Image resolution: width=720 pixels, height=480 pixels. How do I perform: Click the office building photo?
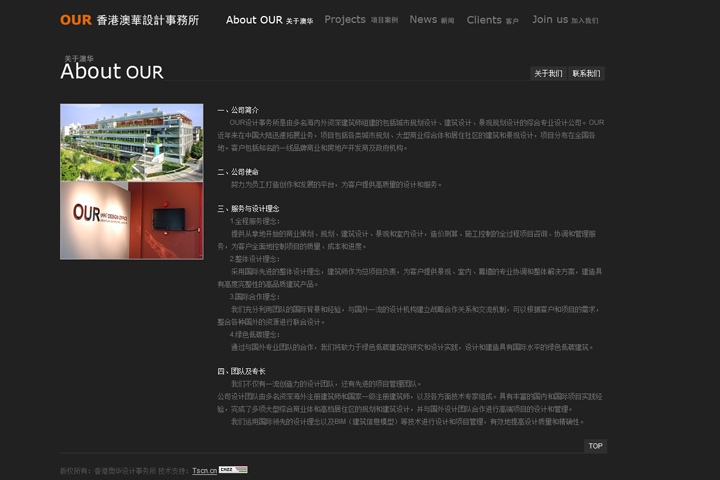pyautogui.click(x=131, y=142)
